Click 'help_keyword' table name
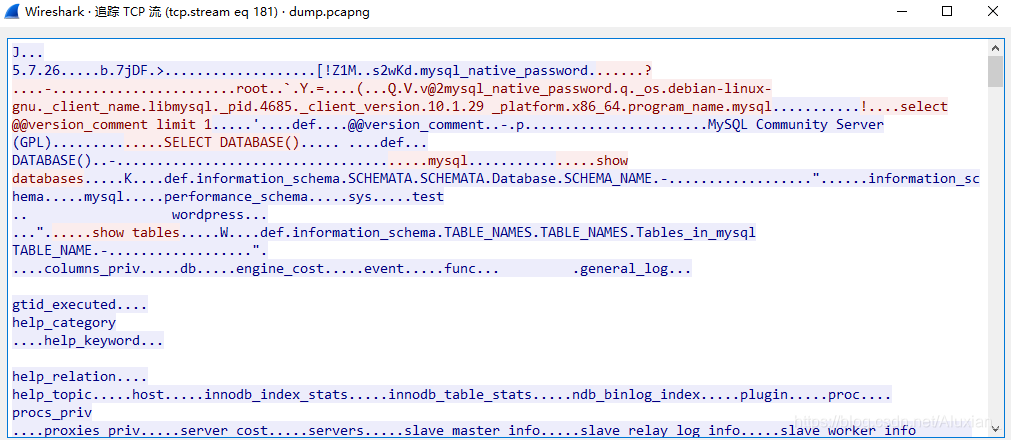Screen dimensions: 1011x440 coord(92,341)
